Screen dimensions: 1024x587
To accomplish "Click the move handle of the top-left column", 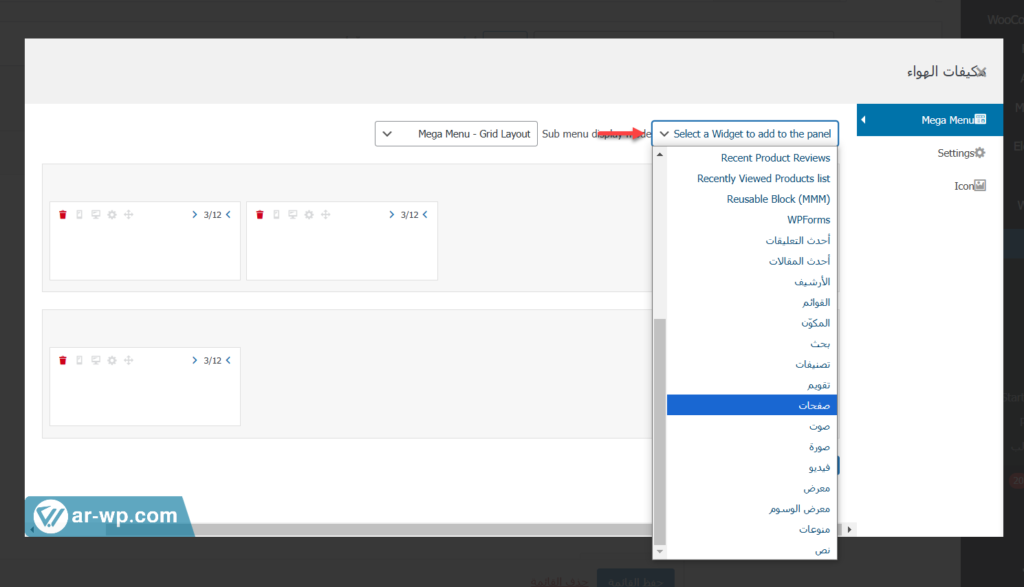I will 128,215.
